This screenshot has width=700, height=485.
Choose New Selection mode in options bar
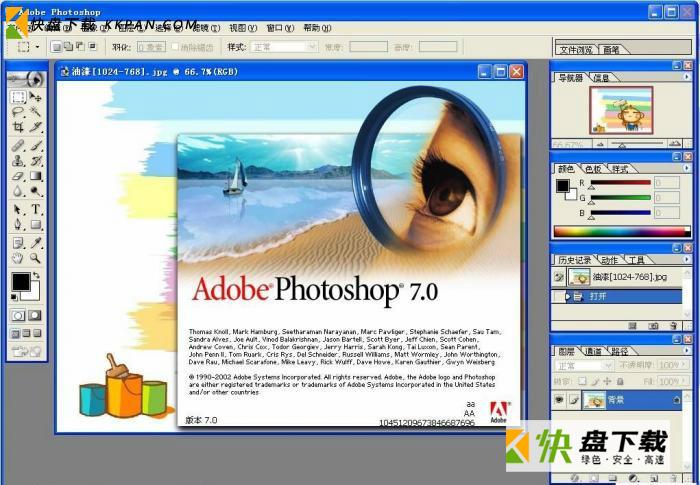click(x=56, y=46)
